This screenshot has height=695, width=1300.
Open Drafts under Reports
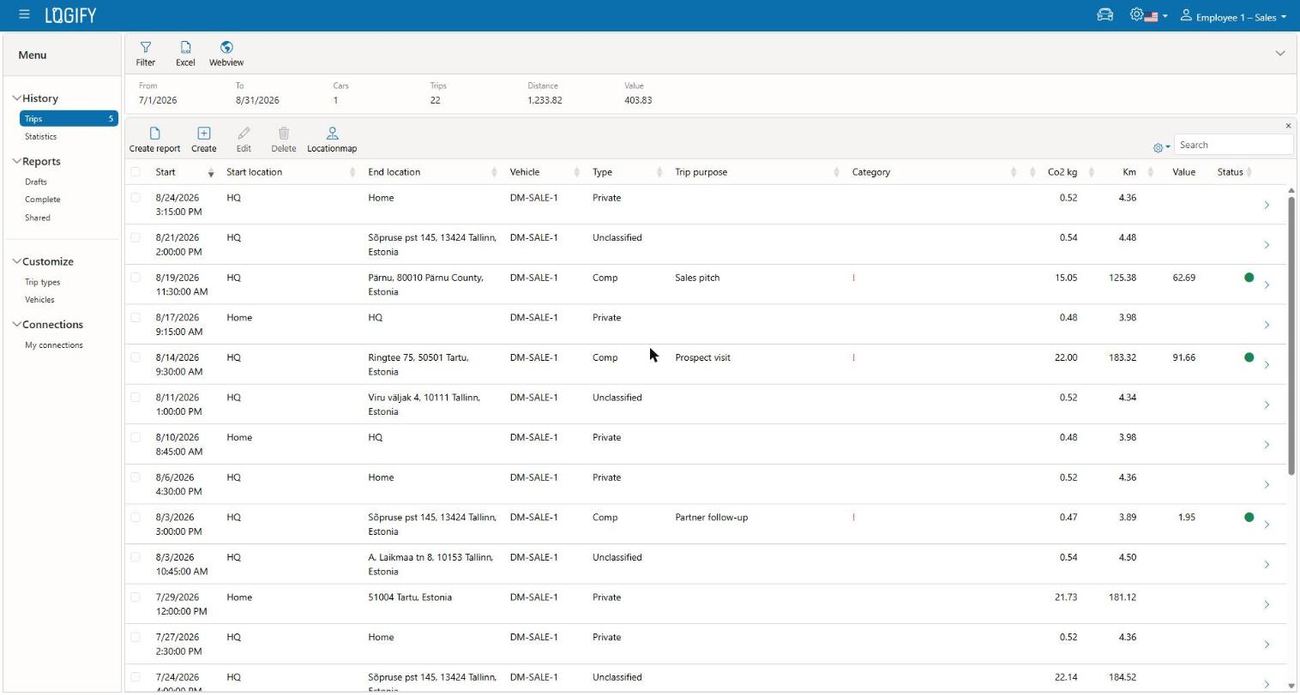pyautogui.click(x=36, y=182)
